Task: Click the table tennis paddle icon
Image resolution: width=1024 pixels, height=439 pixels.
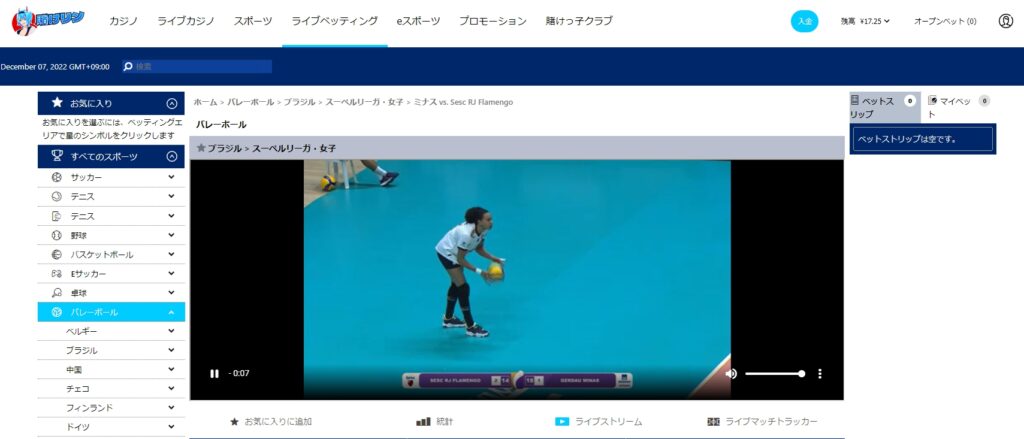Action: coord(57,293)
